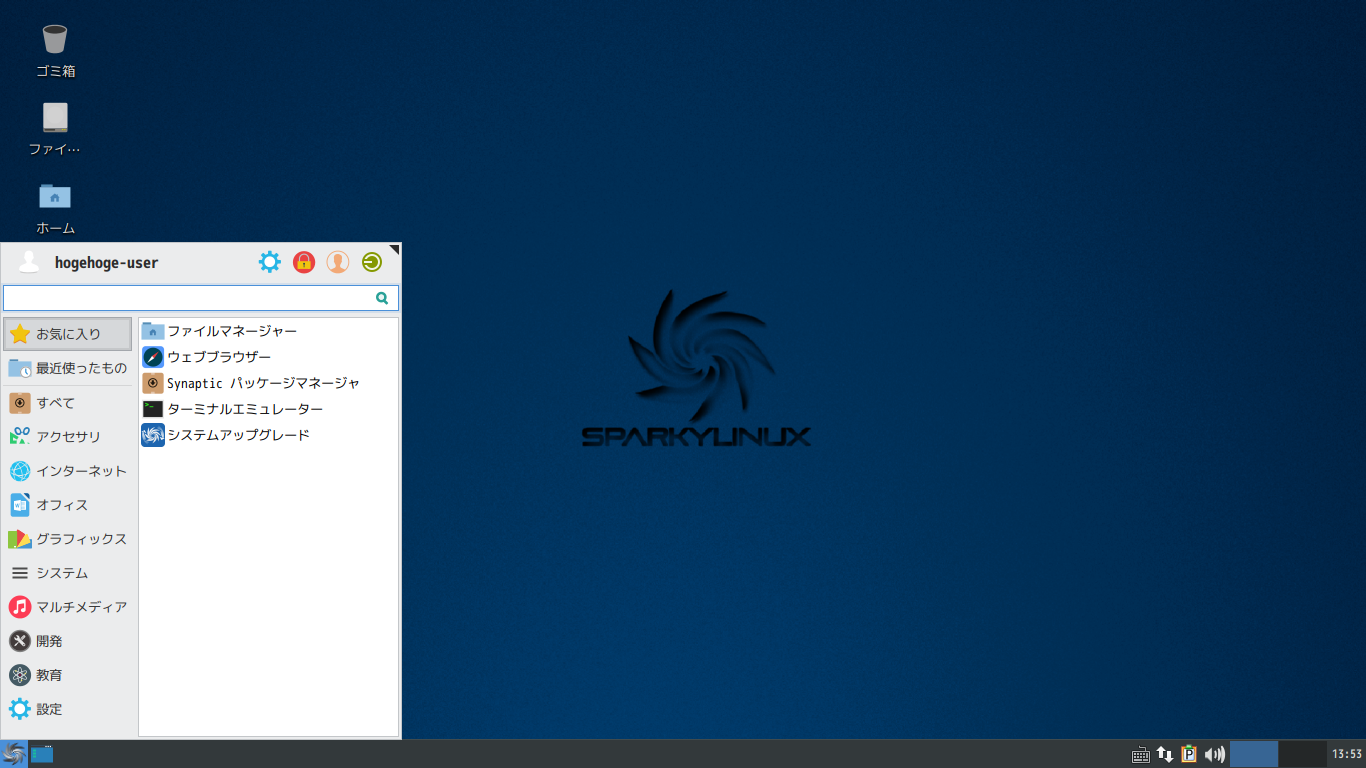1366x768 pixels.
Task: Switch to the second workspace in pager
Action: pyautogui.click(x=1302, y=754)
